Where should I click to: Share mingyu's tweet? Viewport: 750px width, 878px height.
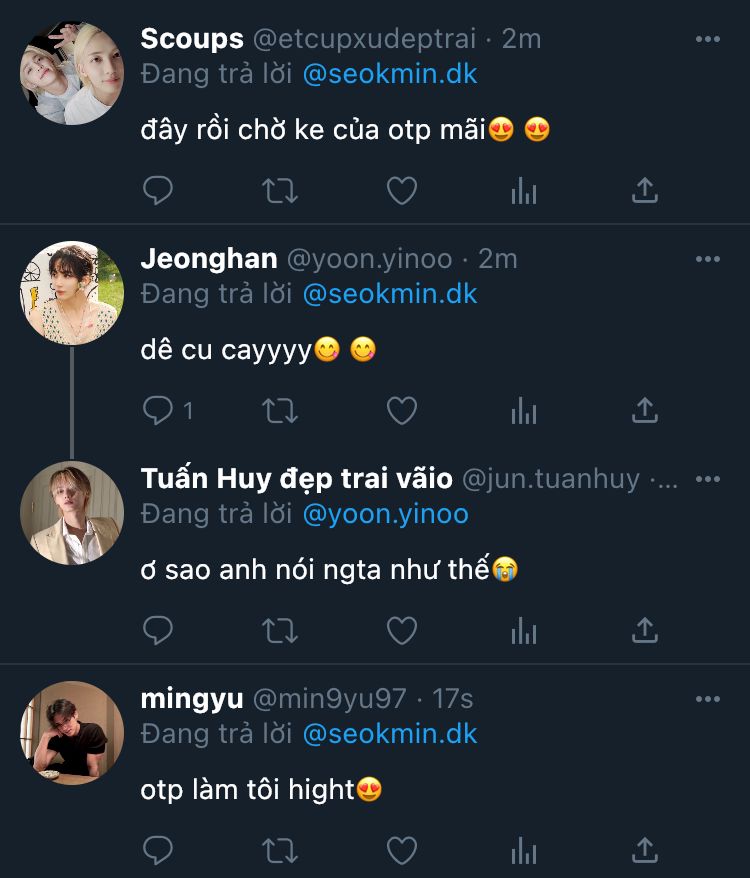pyautogui.click(x=646, y=851)
